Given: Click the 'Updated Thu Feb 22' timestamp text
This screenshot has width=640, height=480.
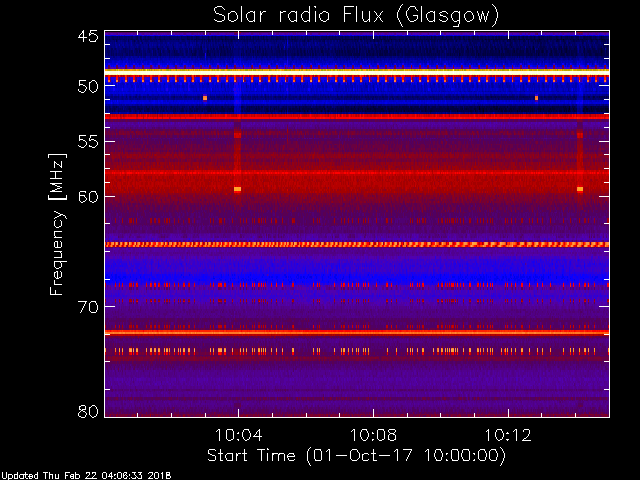Looking at the screenshot, I should coord(86,476).
